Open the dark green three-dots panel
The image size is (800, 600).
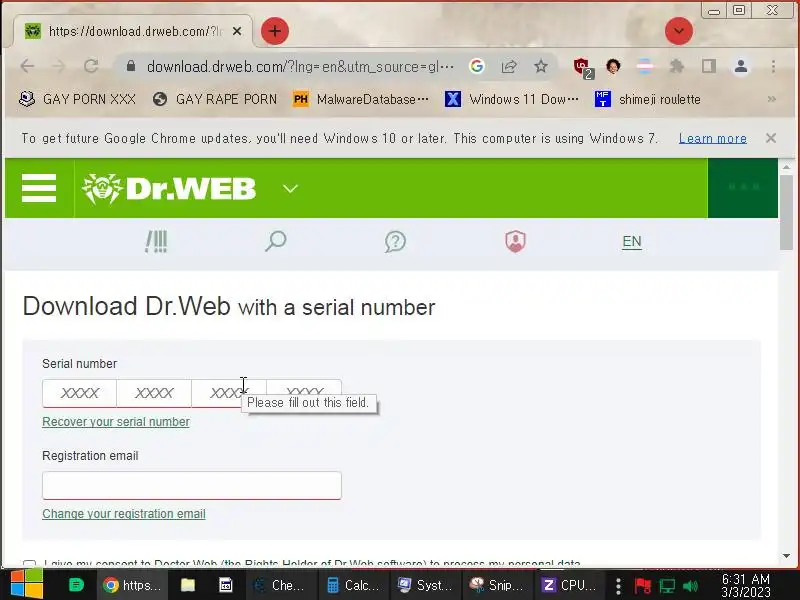pos(743,188)
